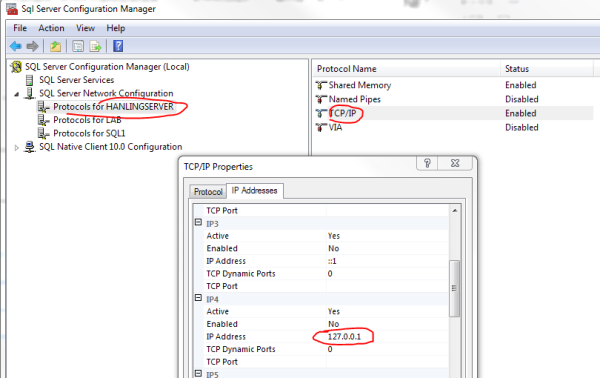Image resolution: width=600 pixels, height=378 pixels.
Task: Click the Up one level folder icon
Action: (55, 46)
